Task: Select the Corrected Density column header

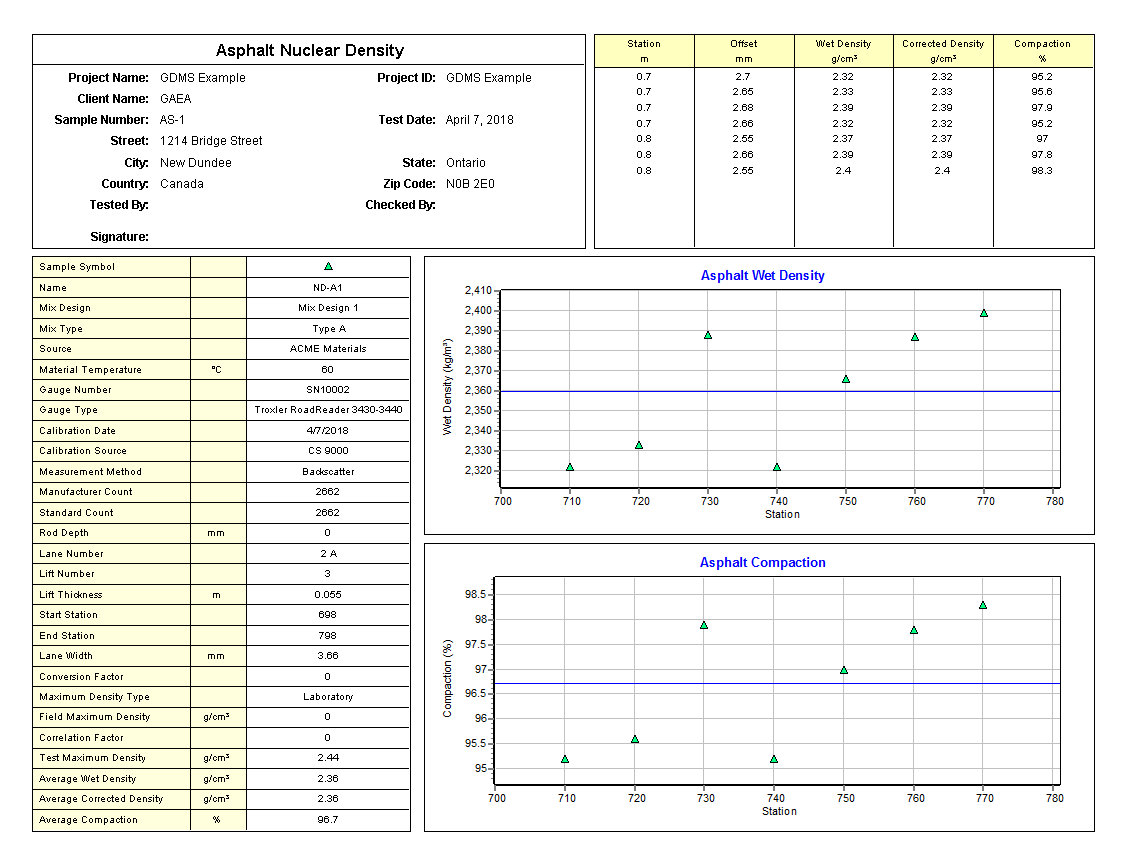Action: pyautogui.click(x=943, y=51)
